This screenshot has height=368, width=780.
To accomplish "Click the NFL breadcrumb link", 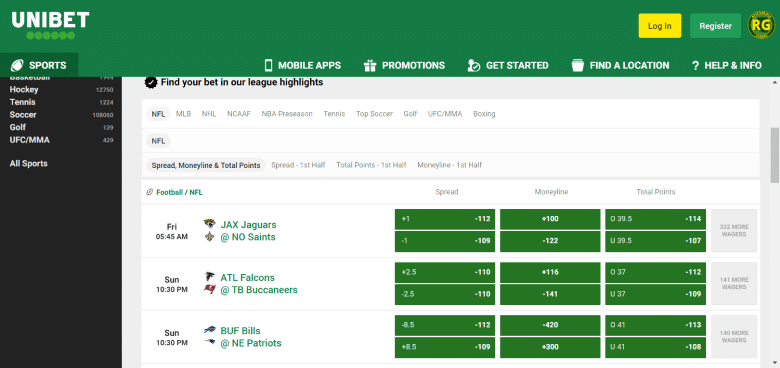I will (x=196, y=192).
